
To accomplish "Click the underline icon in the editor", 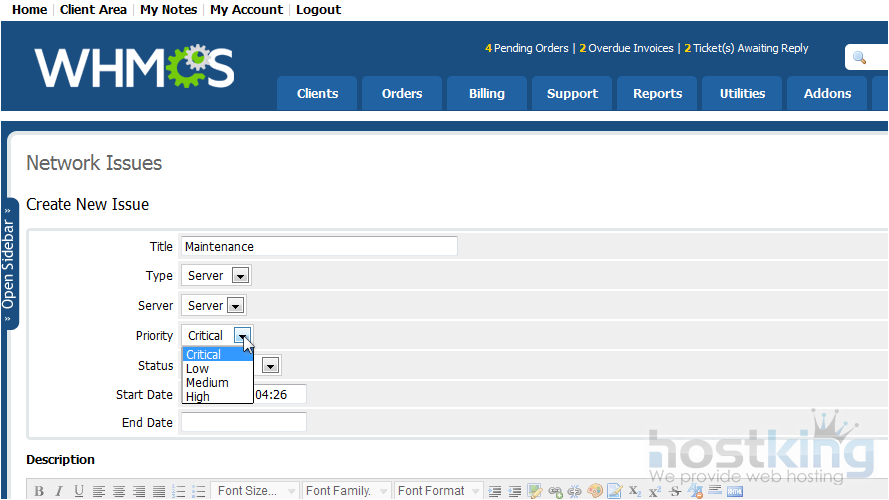I will (x=79, y=491).
